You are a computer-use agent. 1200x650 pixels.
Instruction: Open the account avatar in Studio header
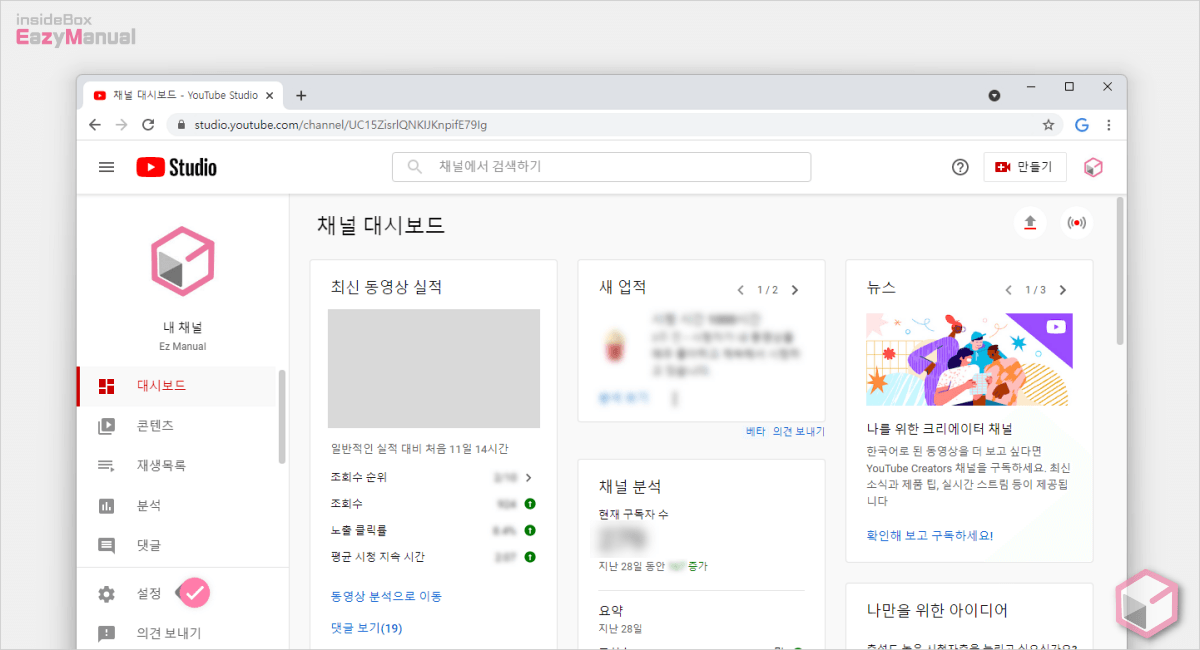(x=1093, y=167)
